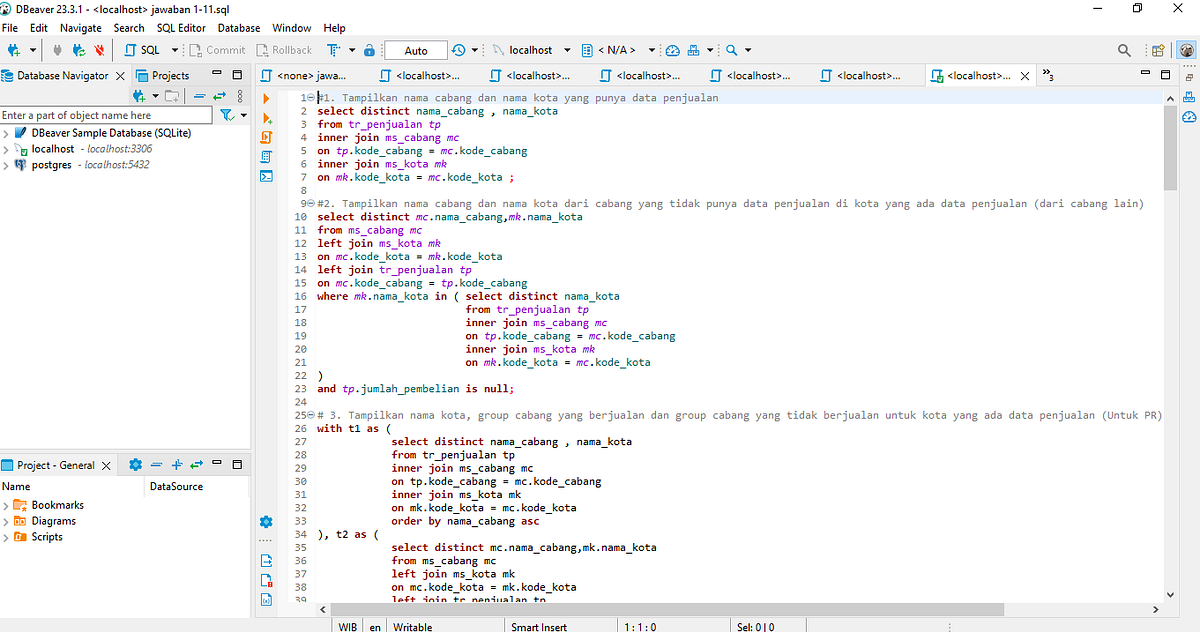Expand the postgres database node
Screen dimensions: 1200x632
[8, 164]
